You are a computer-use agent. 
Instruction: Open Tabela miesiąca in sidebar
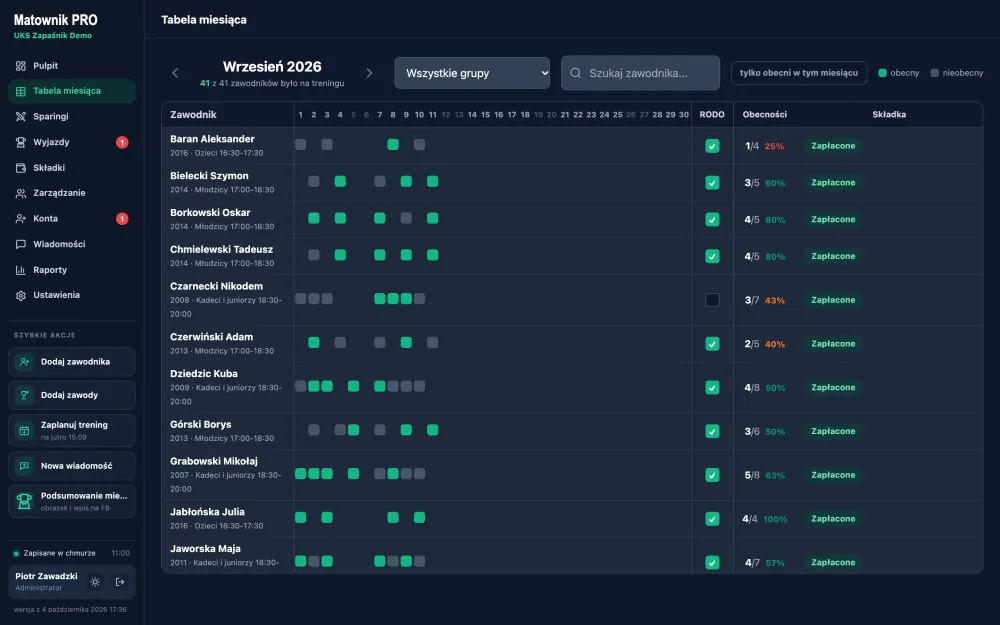[x=72, y=91]
